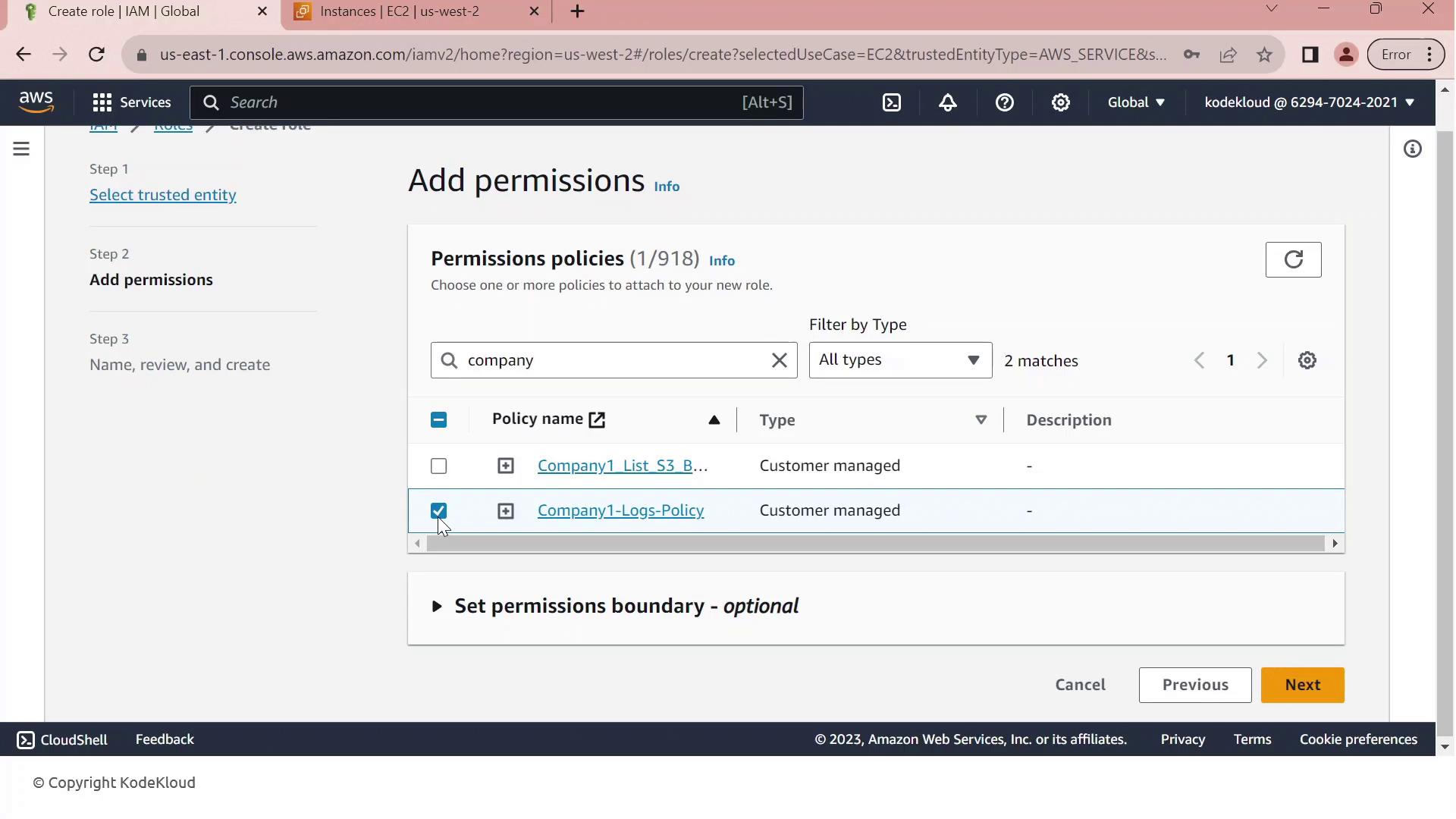Open policy table preferences gear
1456x819 pixels.
(x=1307, y=361)
